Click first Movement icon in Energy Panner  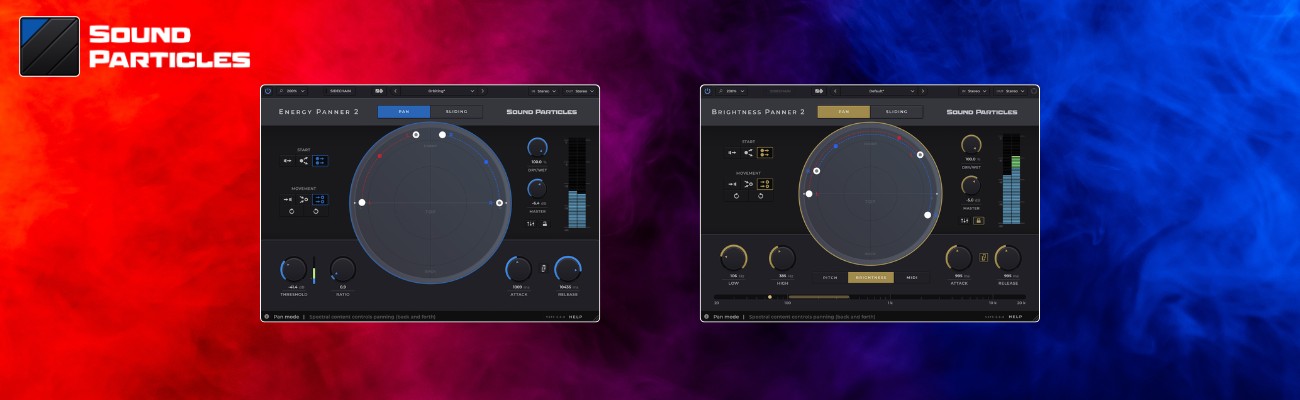287,199
